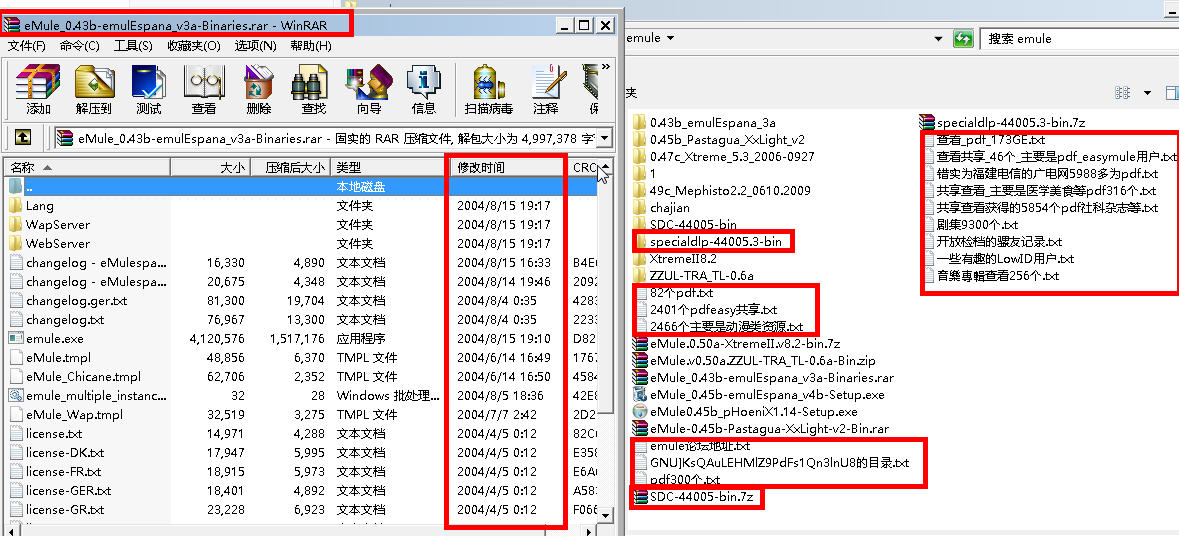Sort by the 类型 column header

point(389,167)
